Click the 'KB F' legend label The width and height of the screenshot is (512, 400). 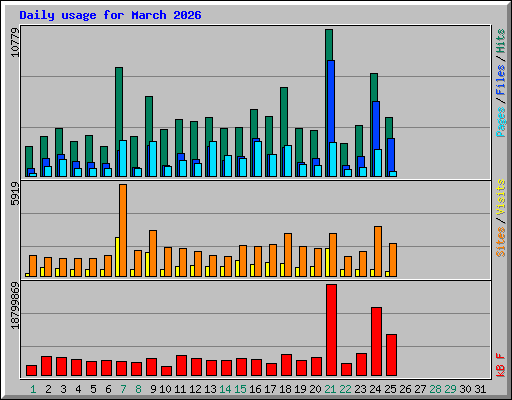[501, 365]
